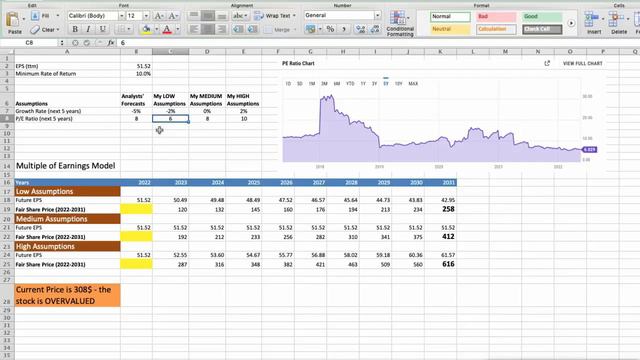The image size is (640, 360).
Task: Select the Minimum Rate of Return 10.0% cell
Action: point(136,74)
